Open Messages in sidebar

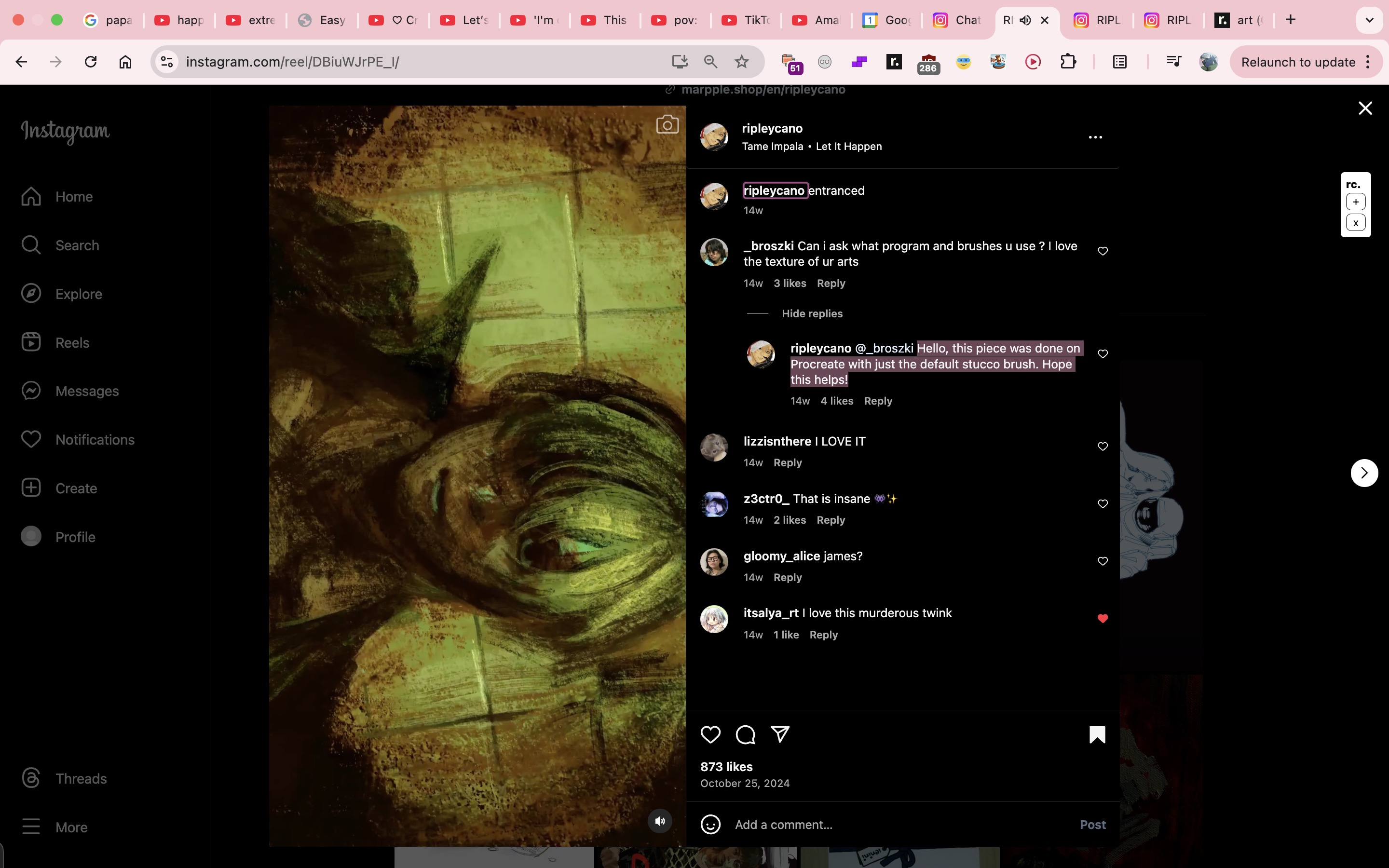70,391
